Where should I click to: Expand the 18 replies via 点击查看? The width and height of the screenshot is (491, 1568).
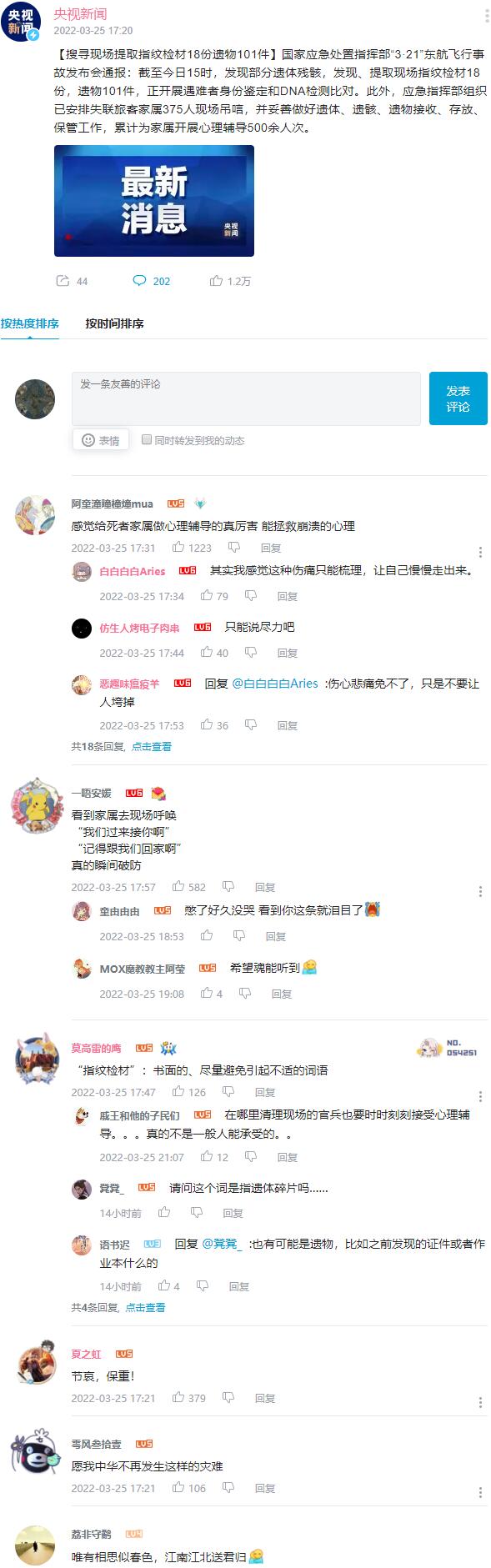pos(151,747)
